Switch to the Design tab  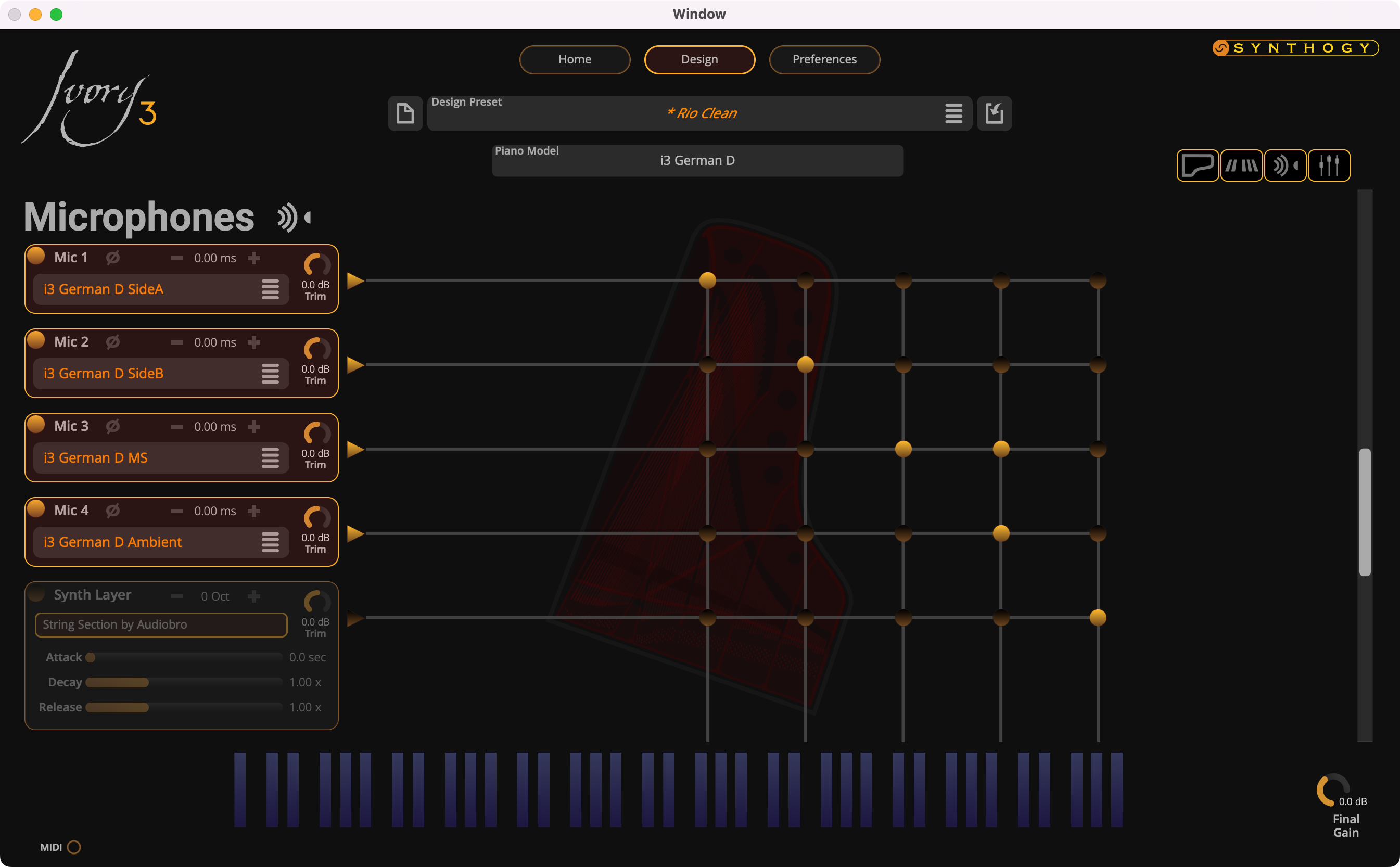point(699,60)
